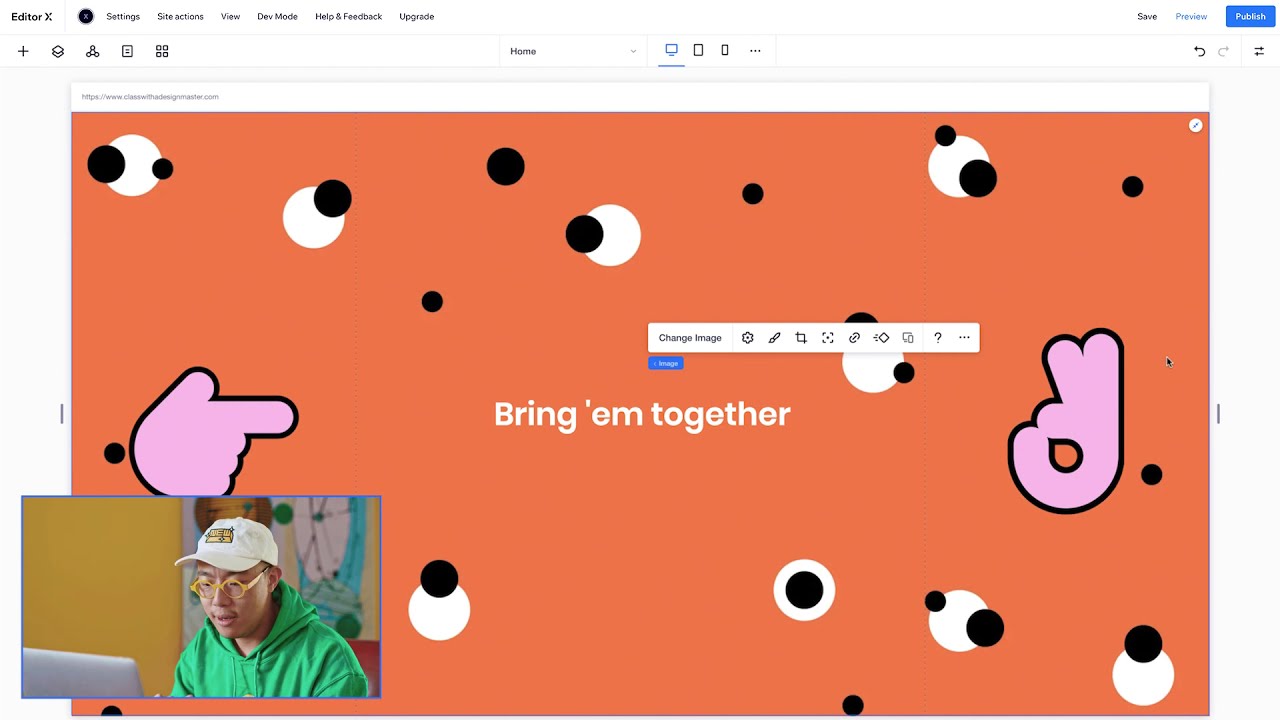The width and height of the screenshot is (1280, 720).
Task: Click the Publish button
Action: point(1250,16)
